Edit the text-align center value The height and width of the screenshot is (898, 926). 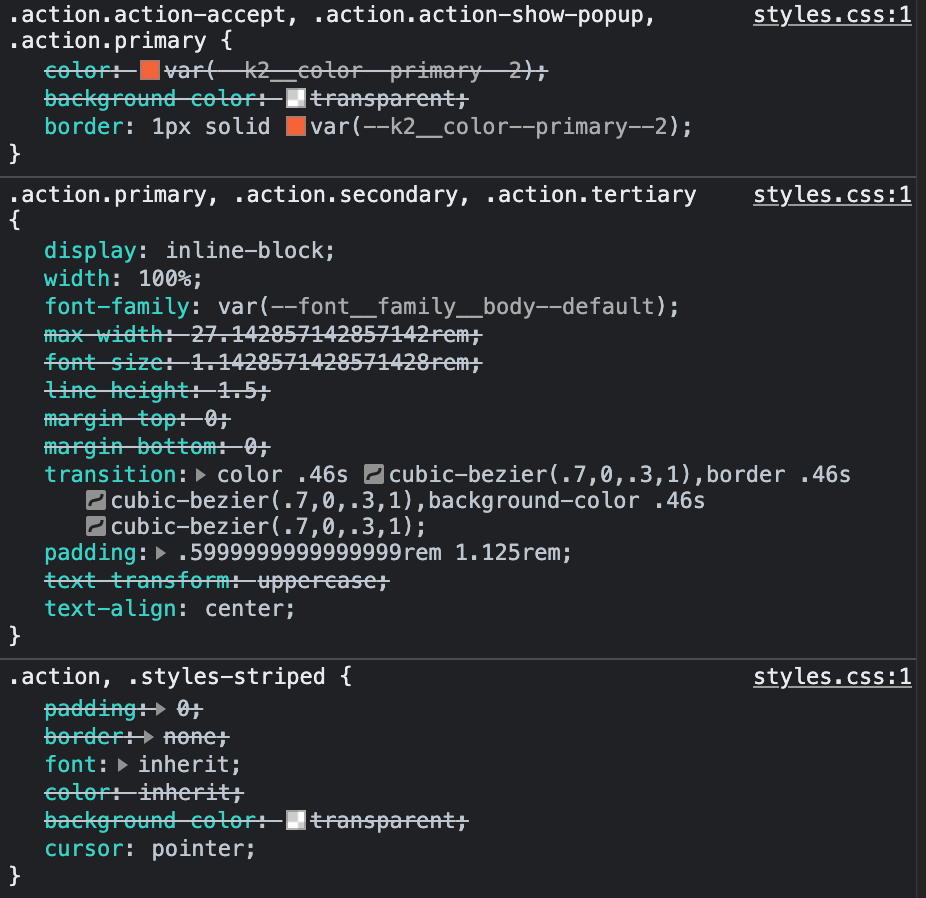point(250,608)
